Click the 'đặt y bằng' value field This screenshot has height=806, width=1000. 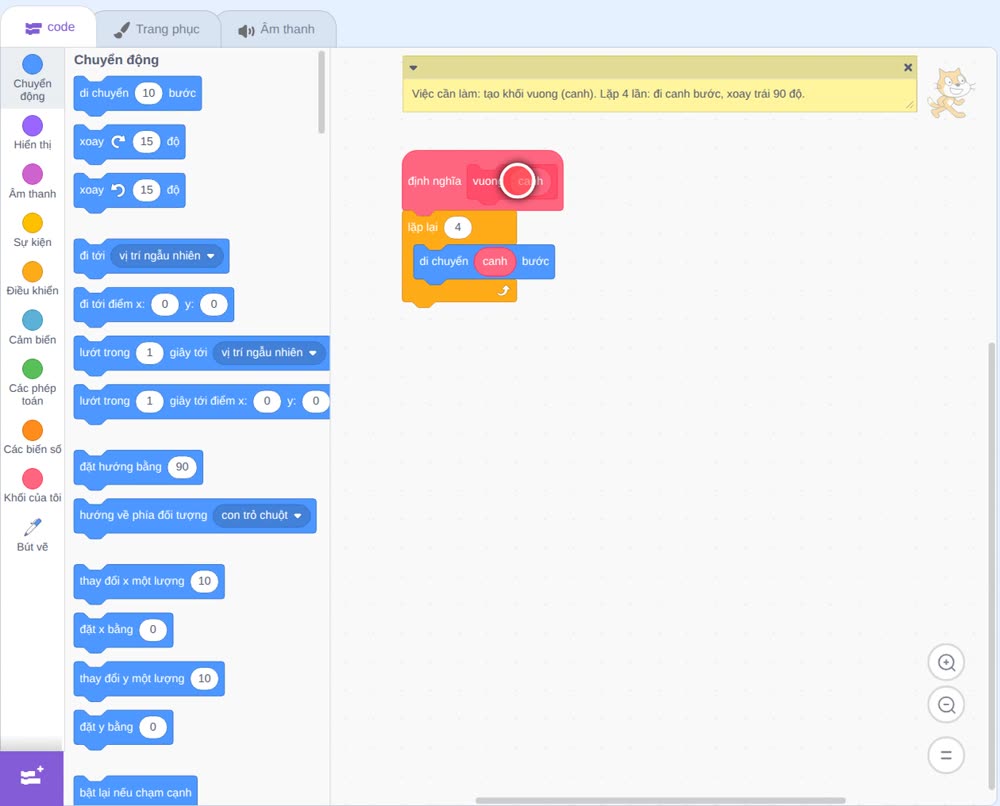[153, 727]
